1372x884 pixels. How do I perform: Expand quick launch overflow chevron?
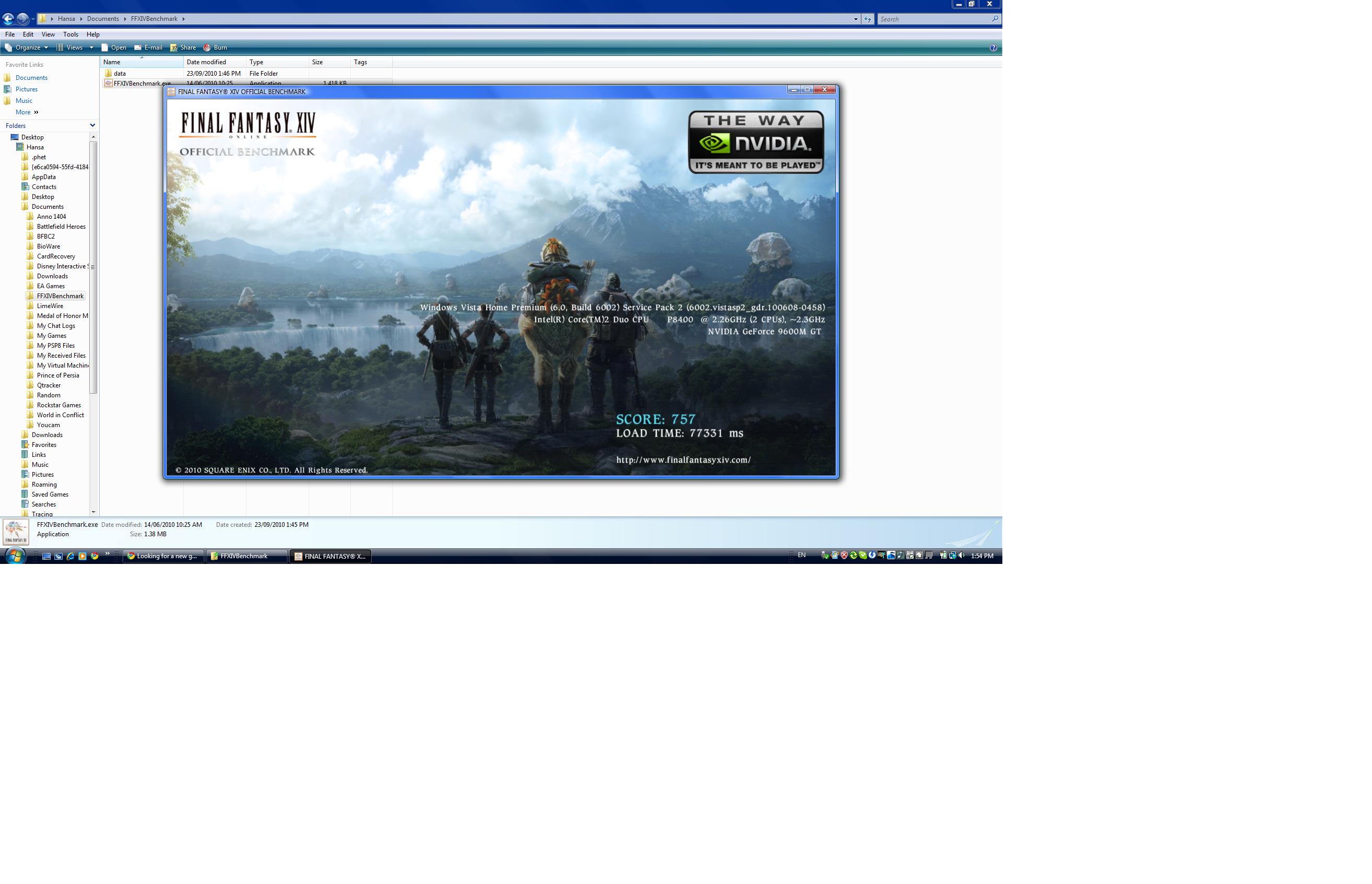108,553
